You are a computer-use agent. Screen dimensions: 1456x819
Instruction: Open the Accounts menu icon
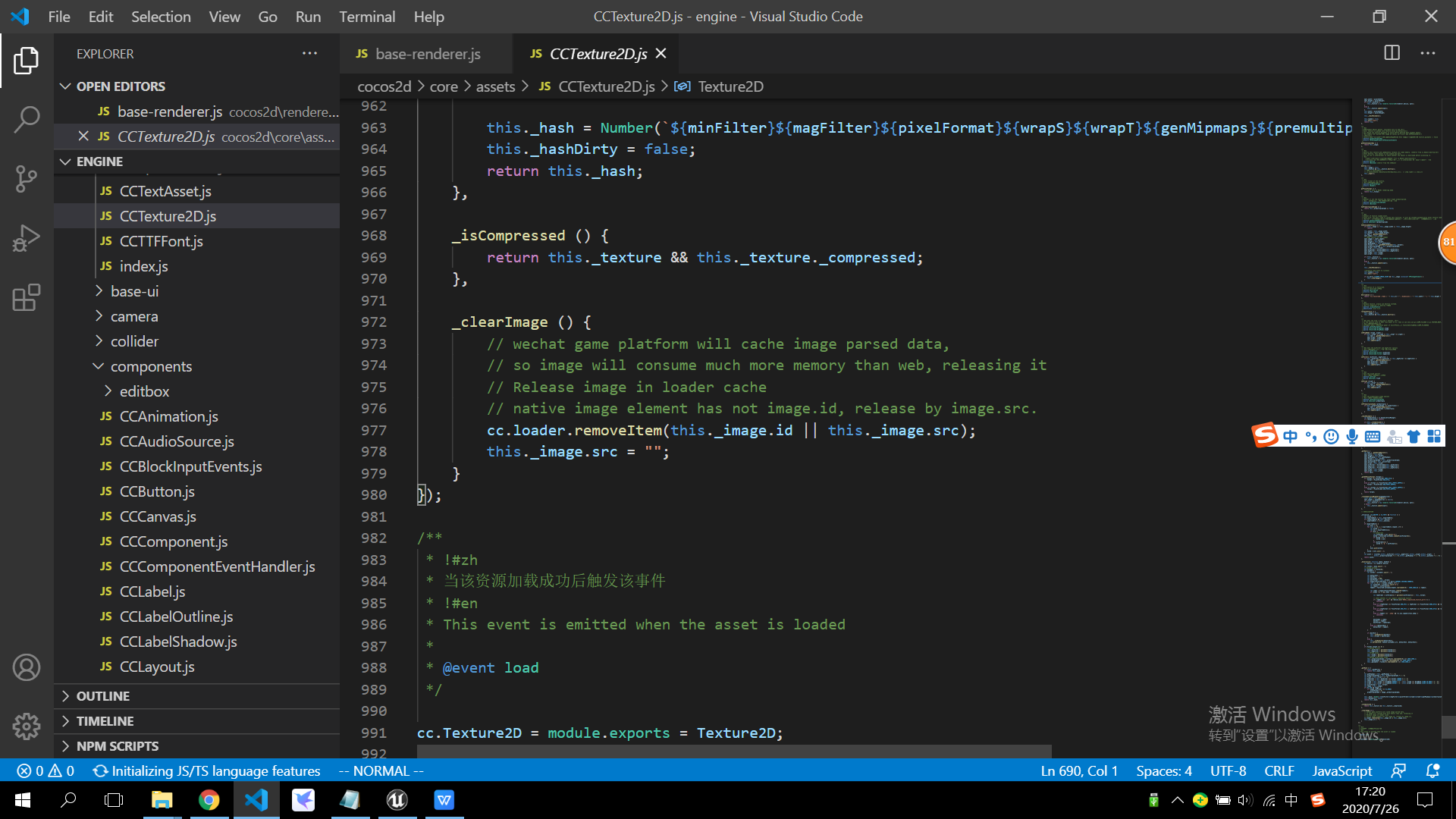tap(27, 667)
